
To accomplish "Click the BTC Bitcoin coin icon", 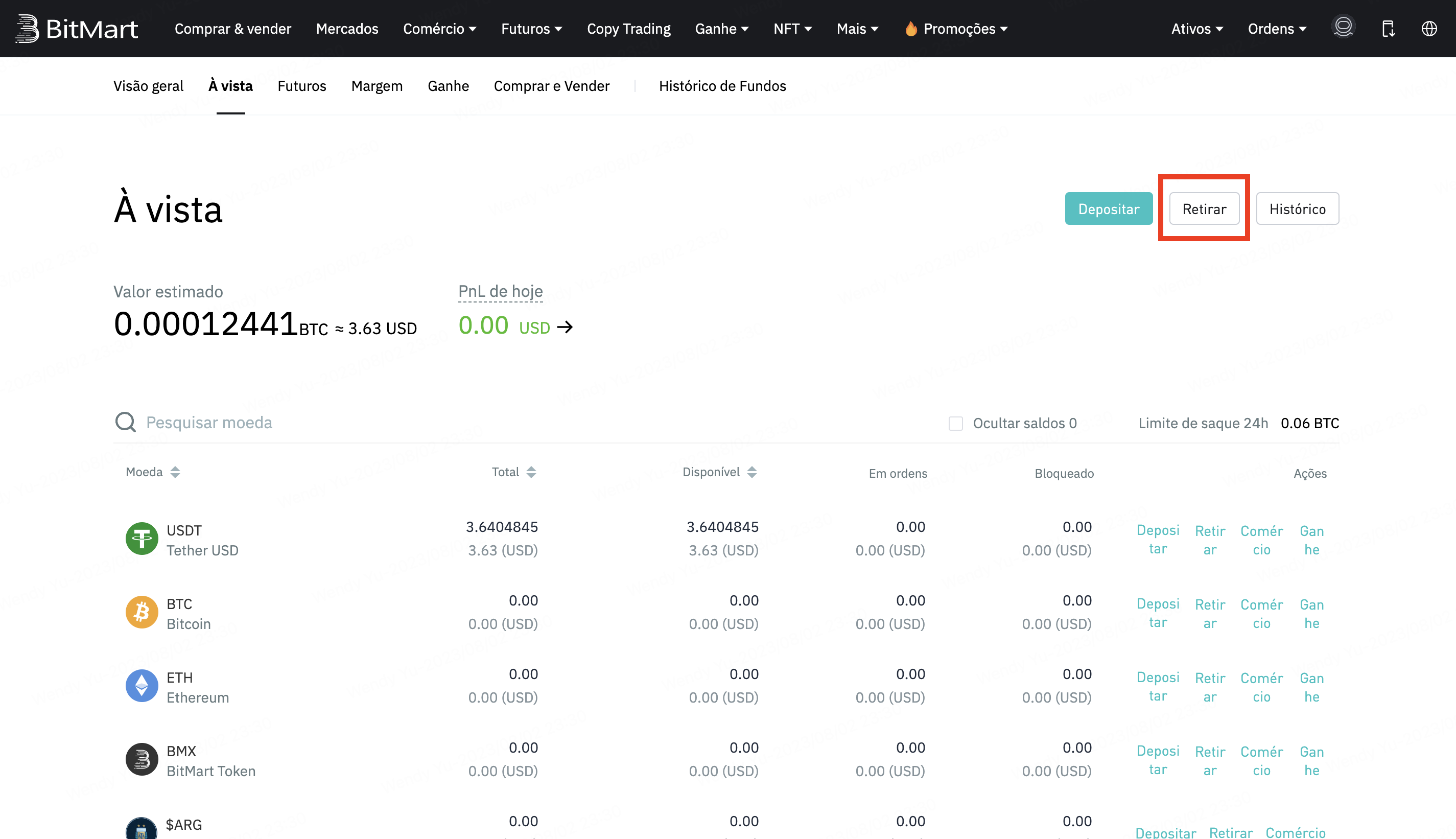I will (x=142, y=612).
